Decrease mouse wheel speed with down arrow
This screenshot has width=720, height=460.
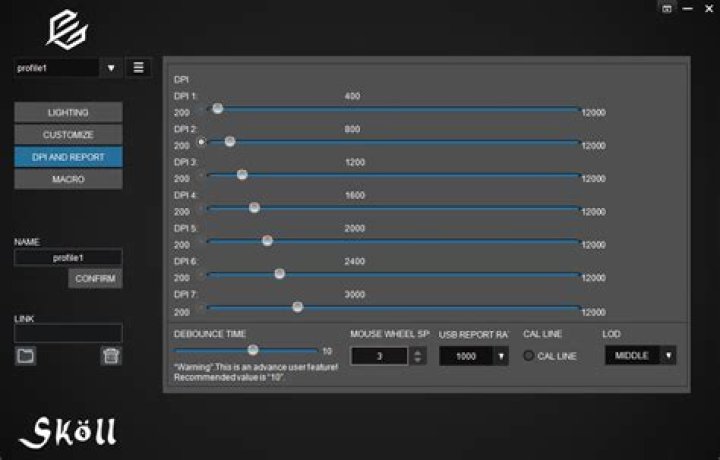coord(417,360)
